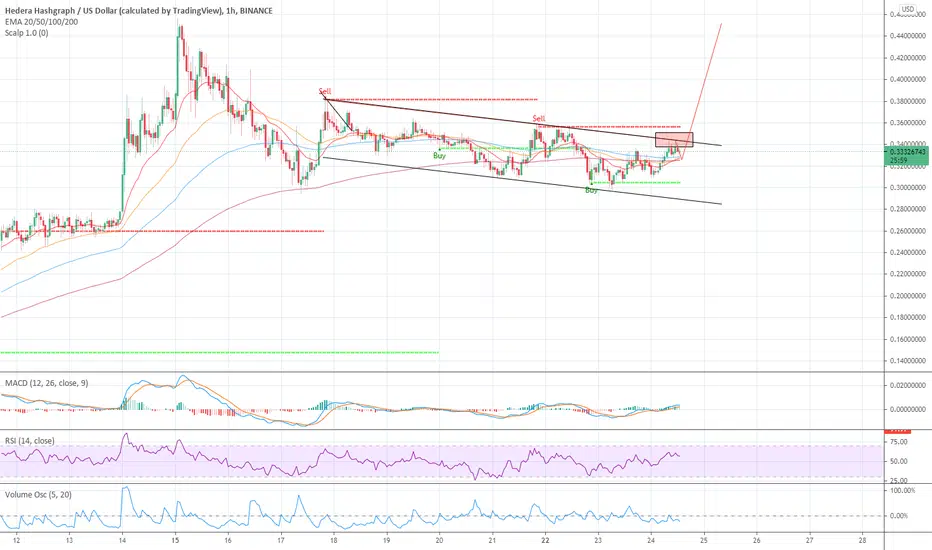Click 0.28000000 on the price axis
Screen dimensions: 932x550
click(908, 209)
